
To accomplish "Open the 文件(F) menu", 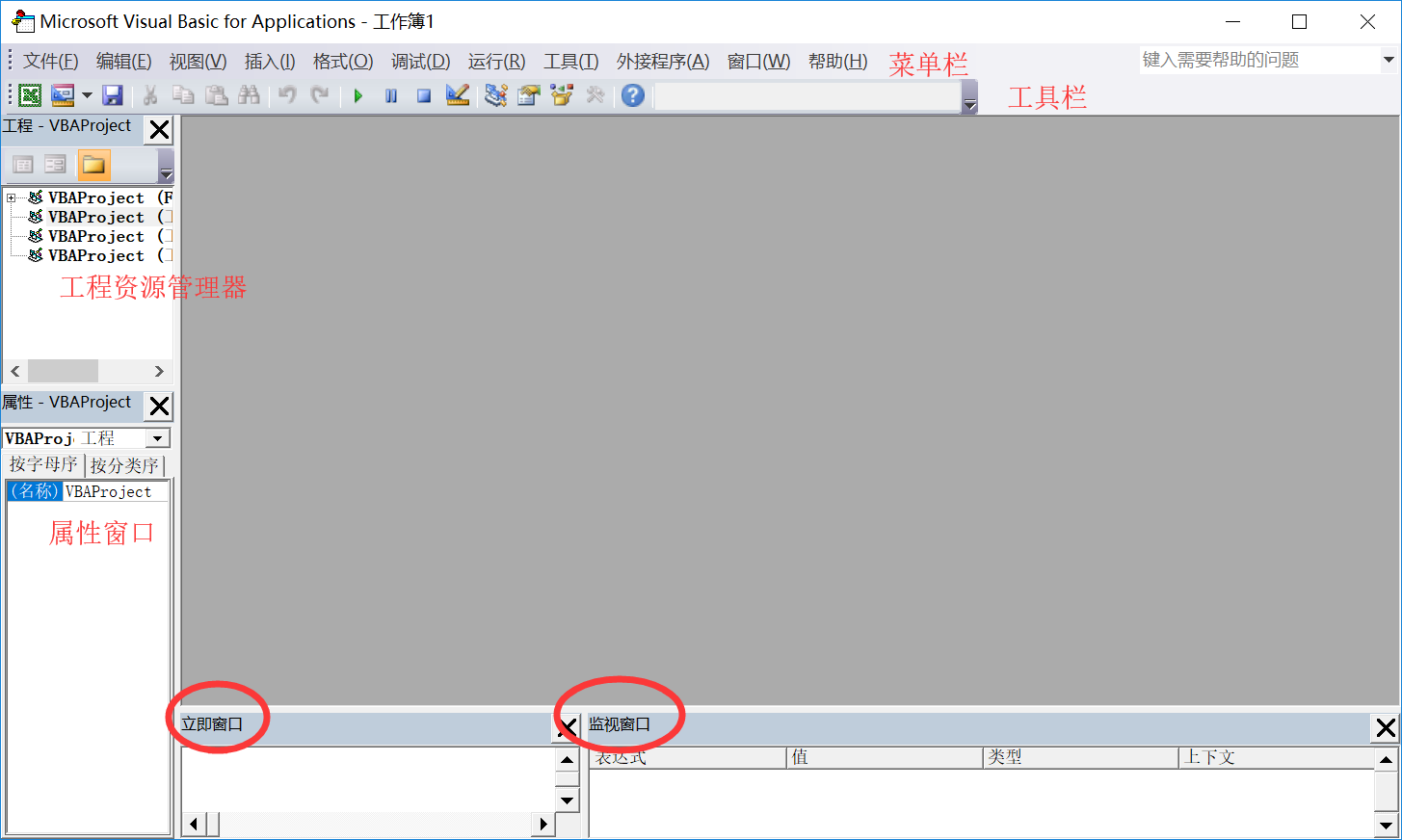I will click(50, 62).
